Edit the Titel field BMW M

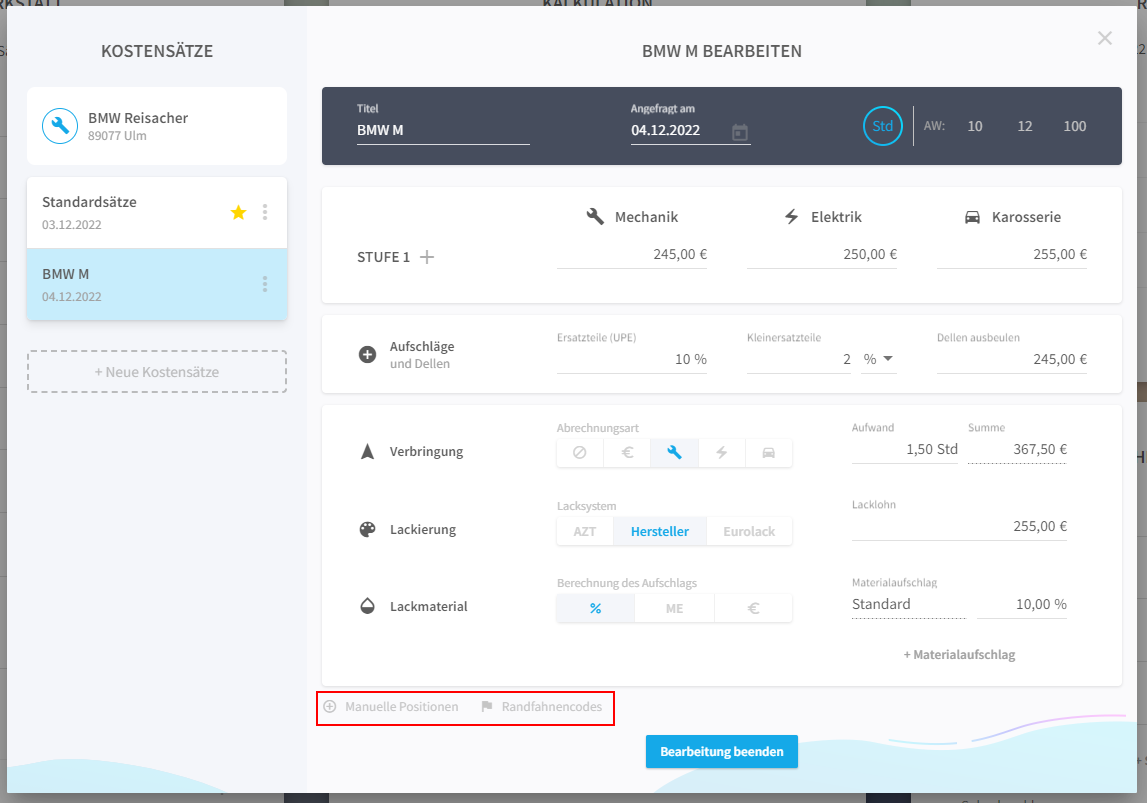click(443, 130)
